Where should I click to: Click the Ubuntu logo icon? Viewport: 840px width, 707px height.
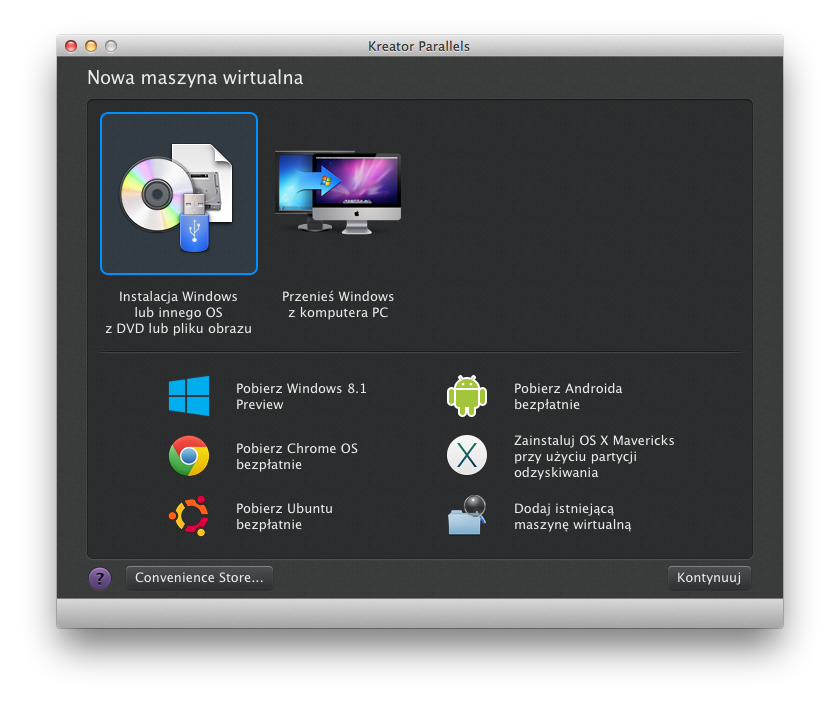[189, 516]
